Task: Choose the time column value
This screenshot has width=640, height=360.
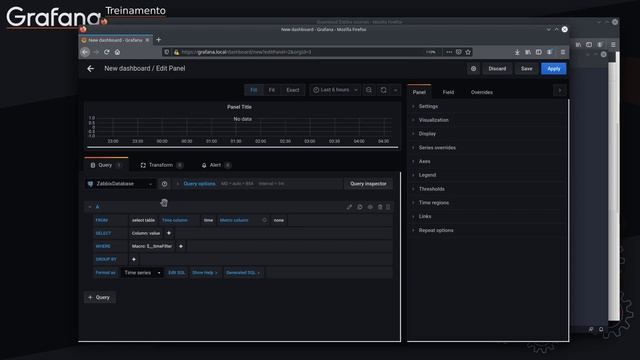Action: pos(208,220)
